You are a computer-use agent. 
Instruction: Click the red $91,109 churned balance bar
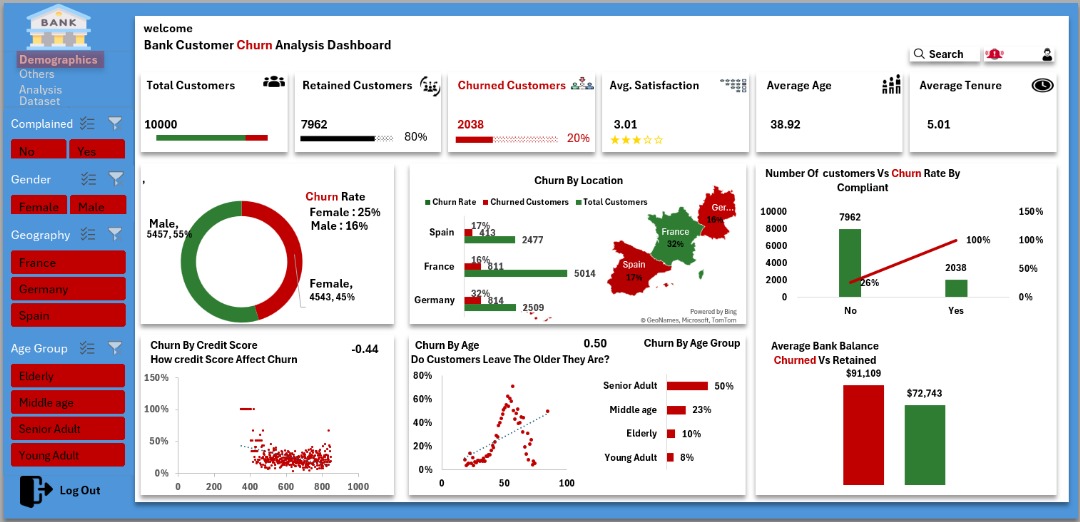(863, 435)
